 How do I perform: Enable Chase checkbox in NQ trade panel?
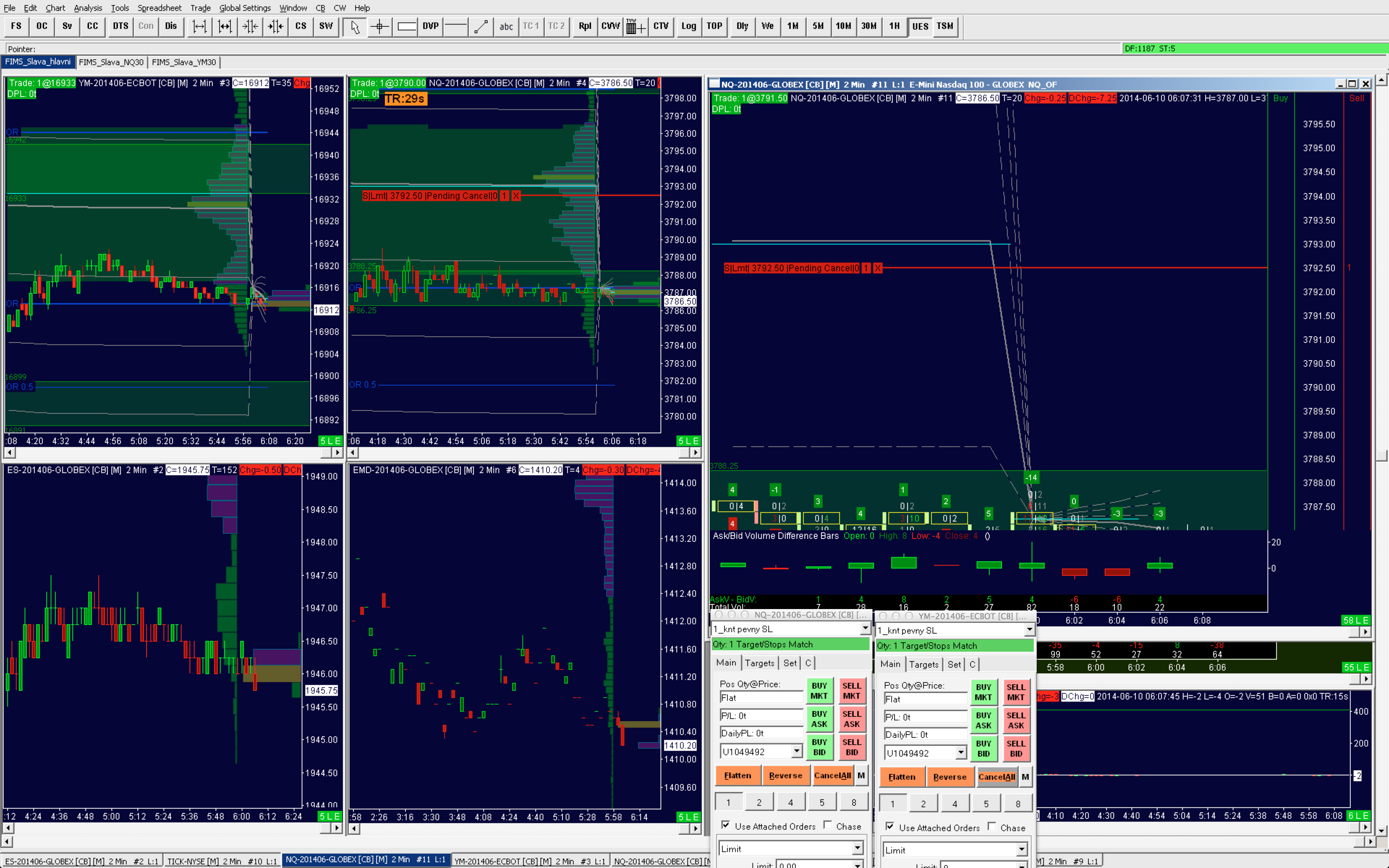pyautogui.click(x=828, y=826)
